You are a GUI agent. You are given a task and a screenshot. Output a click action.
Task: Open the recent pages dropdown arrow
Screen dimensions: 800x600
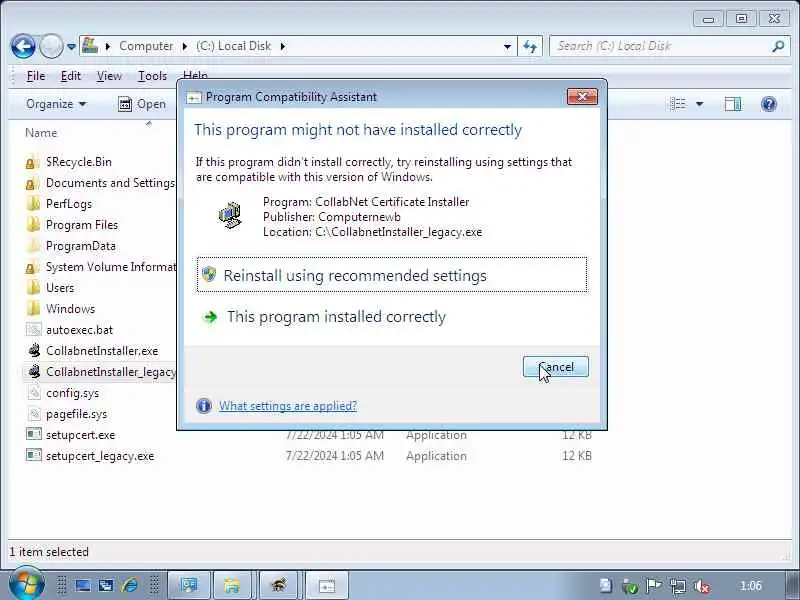(x=71, y=47)
